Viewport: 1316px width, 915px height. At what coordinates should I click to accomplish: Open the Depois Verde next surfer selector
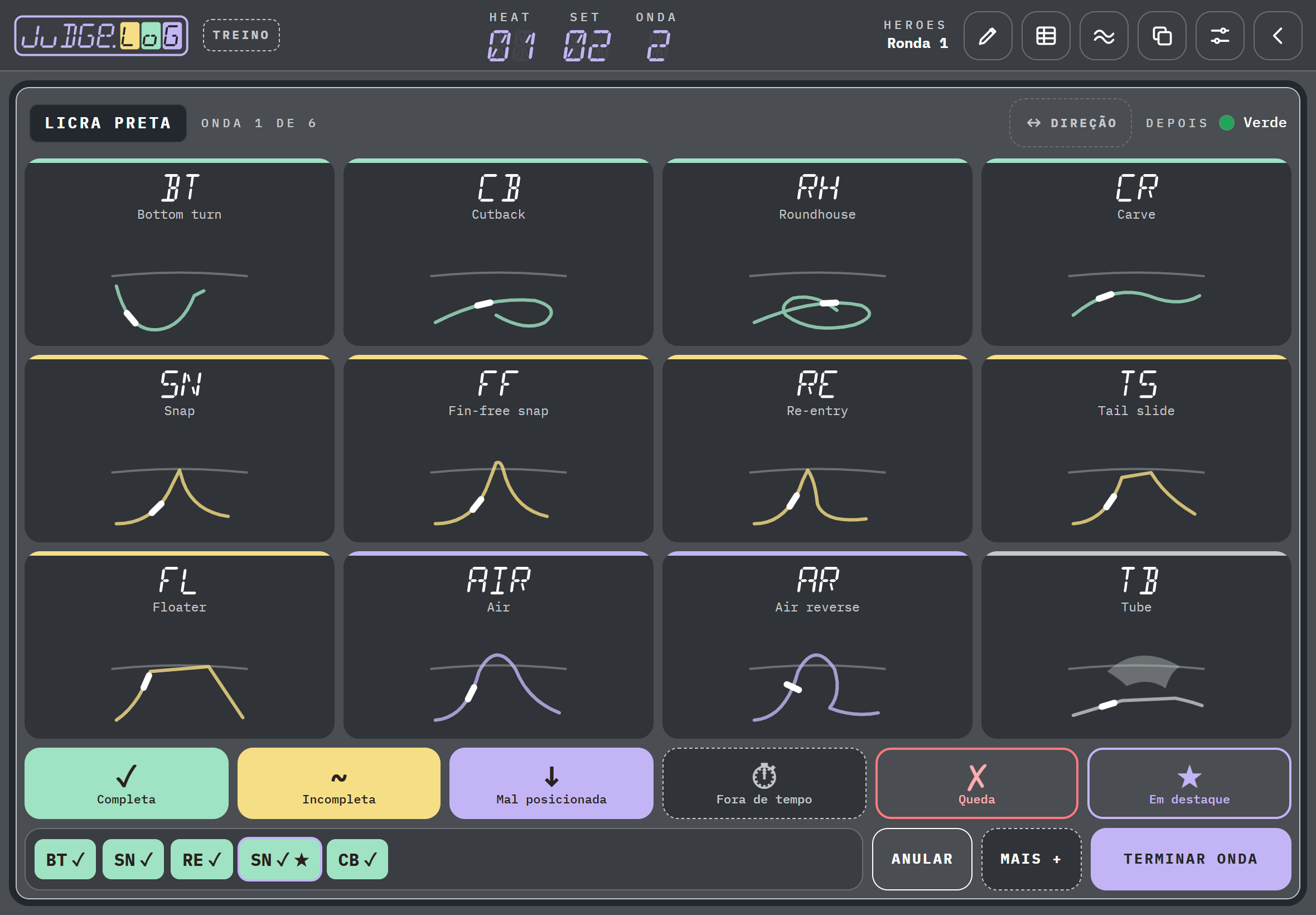tap(1216, 123)
